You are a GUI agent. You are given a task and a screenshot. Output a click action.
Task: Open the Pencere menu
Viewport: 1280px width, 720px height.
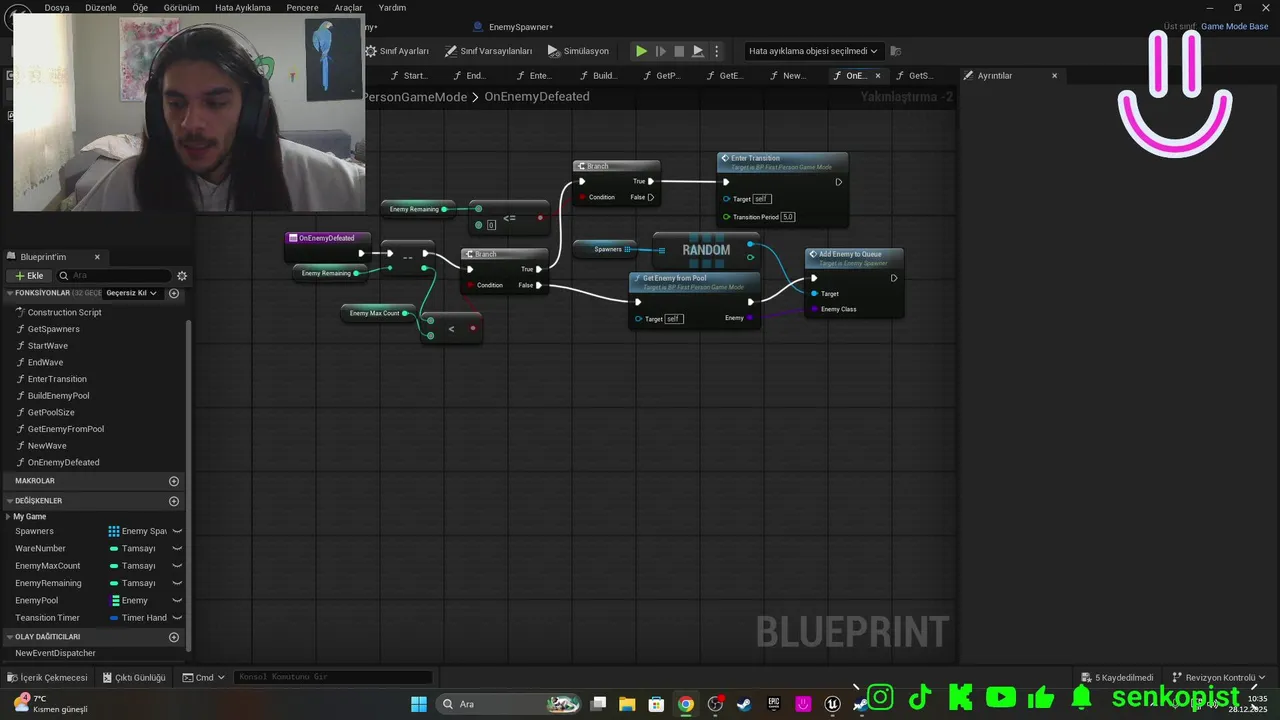point(302,7)
